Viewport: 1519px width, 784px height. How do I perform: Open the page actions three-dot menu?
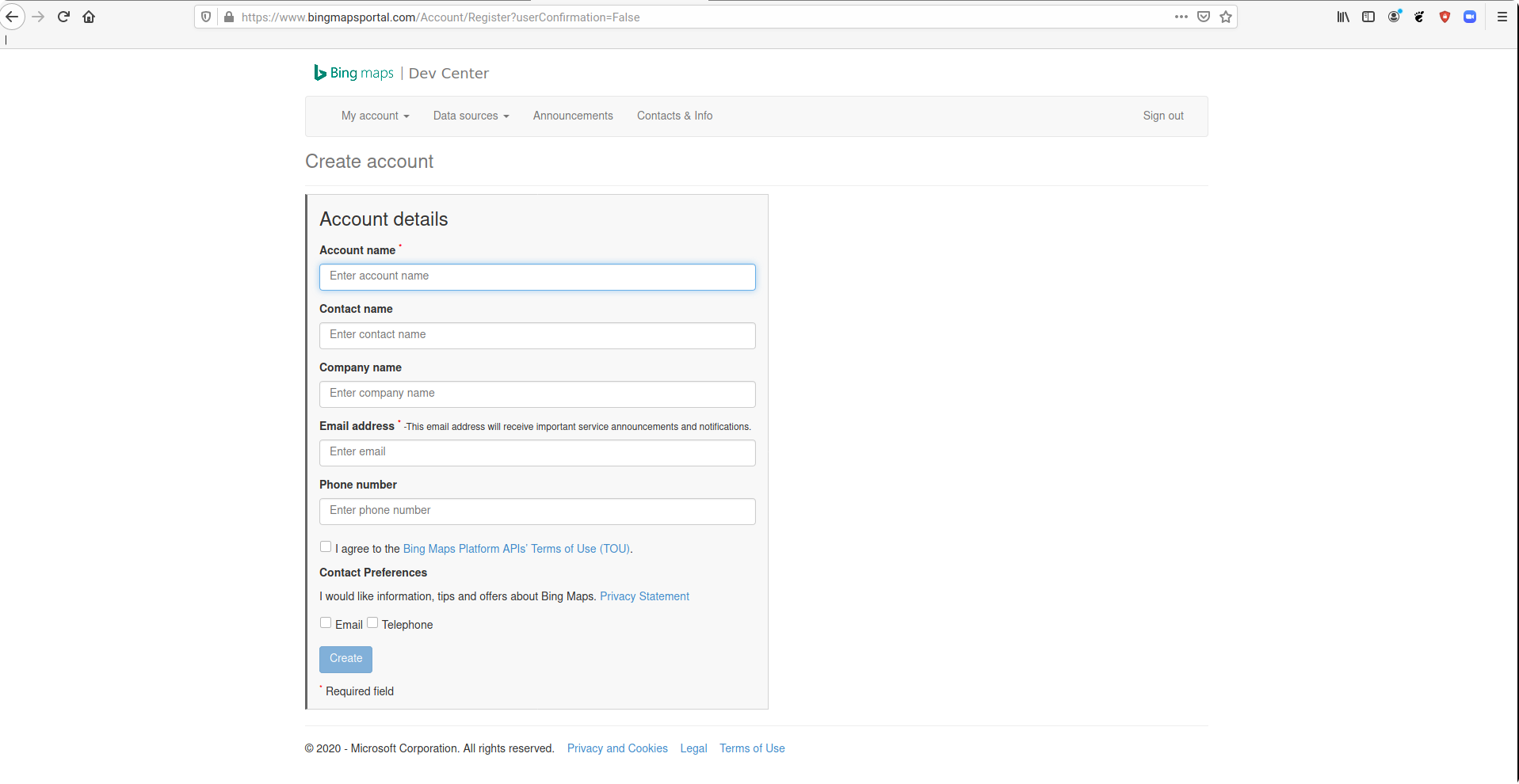pos(1181,17)
